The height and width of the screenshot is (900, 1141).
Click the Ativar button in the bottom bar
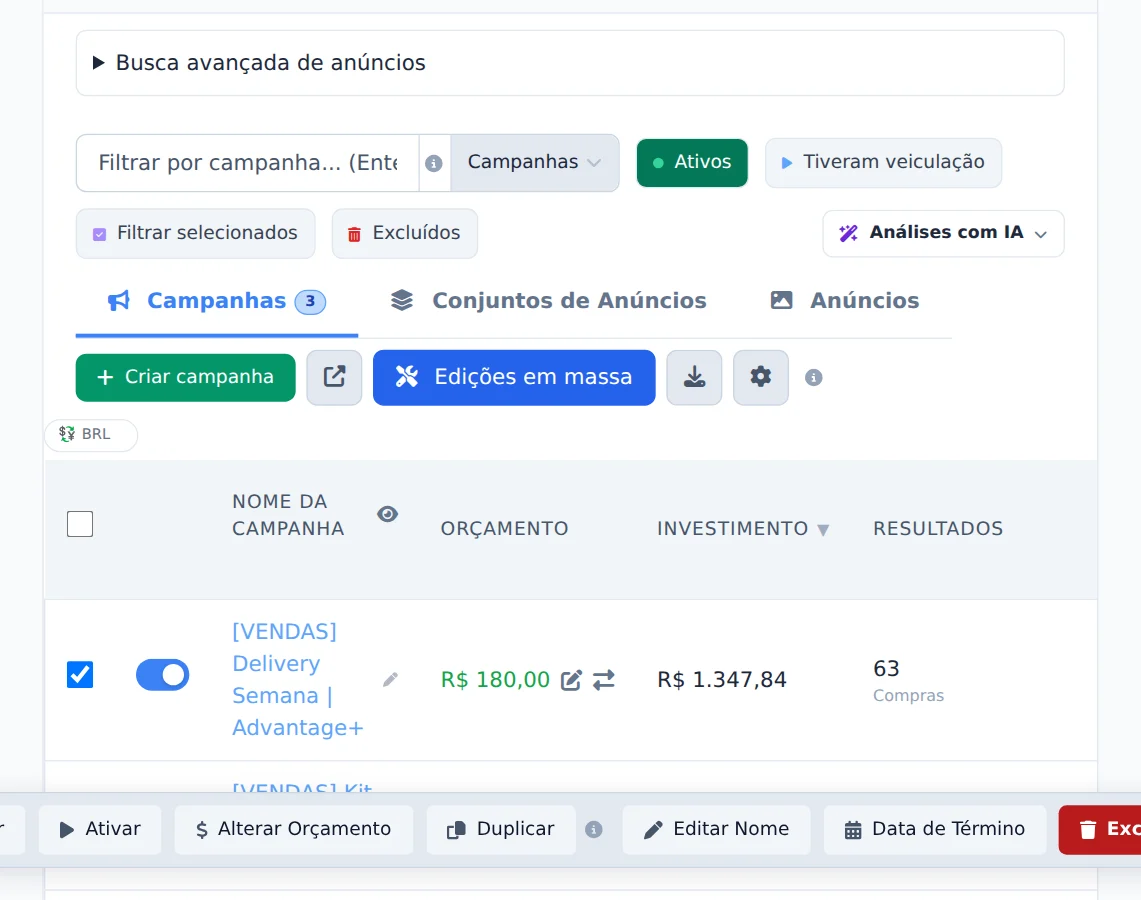click(x=100, y=829)
